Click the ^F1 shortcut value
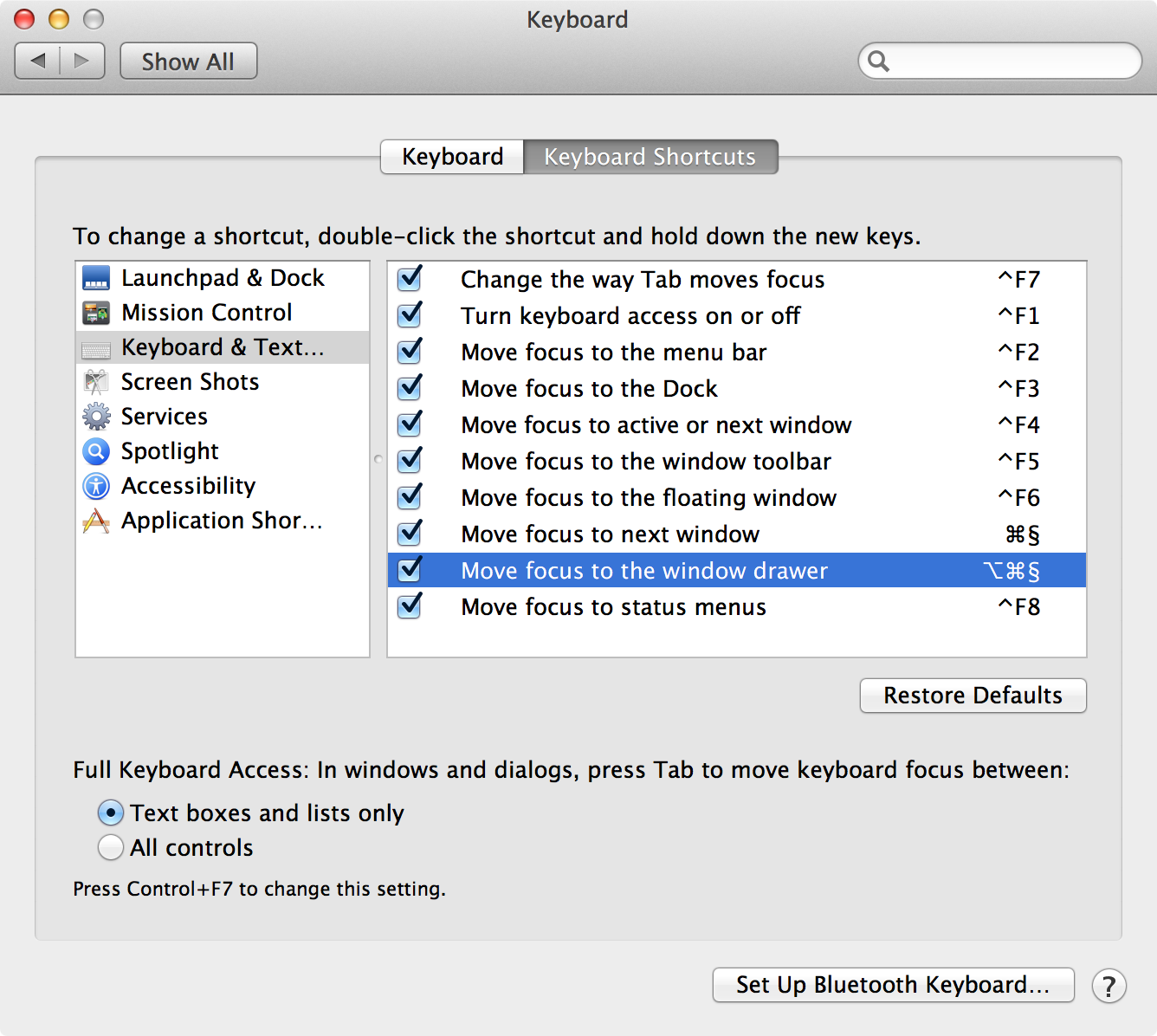The image size is (1157, 1036). (x=1018, y=316)
